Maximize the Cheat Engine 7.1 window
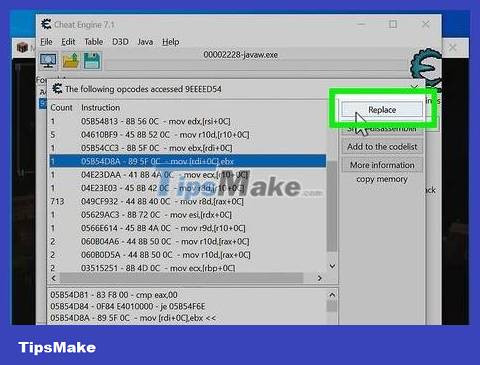Screen dimensions: 480x365 click(393, 24)
